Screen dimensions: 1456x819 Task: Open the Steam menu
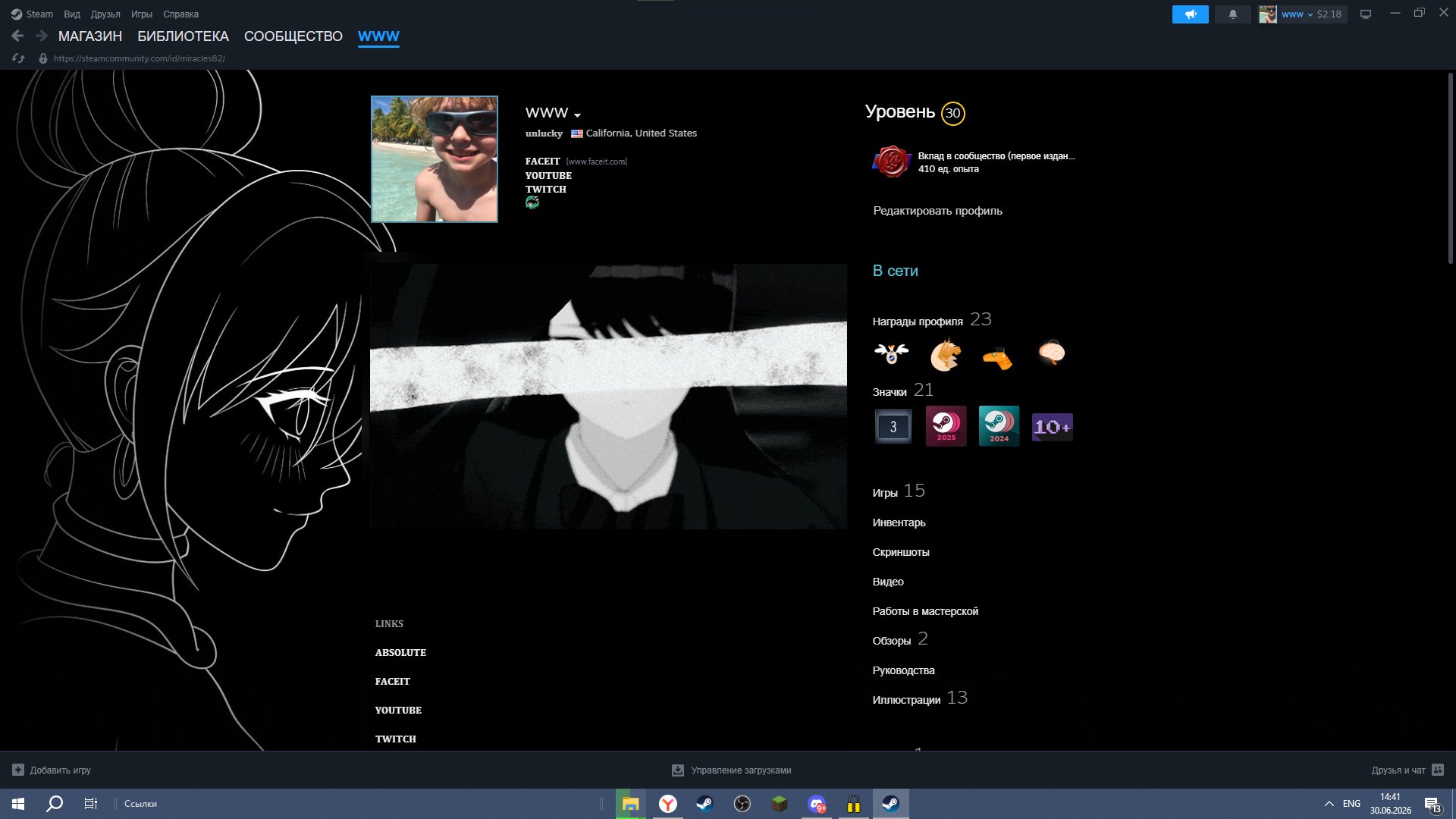tap(32, 14)
